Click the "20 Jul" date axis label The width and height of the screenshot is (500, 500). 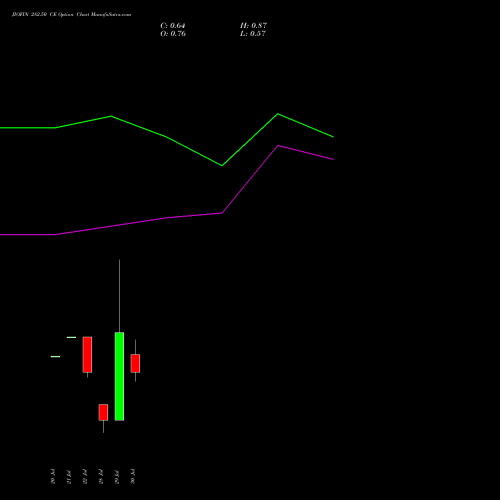[x=53, y=477]
